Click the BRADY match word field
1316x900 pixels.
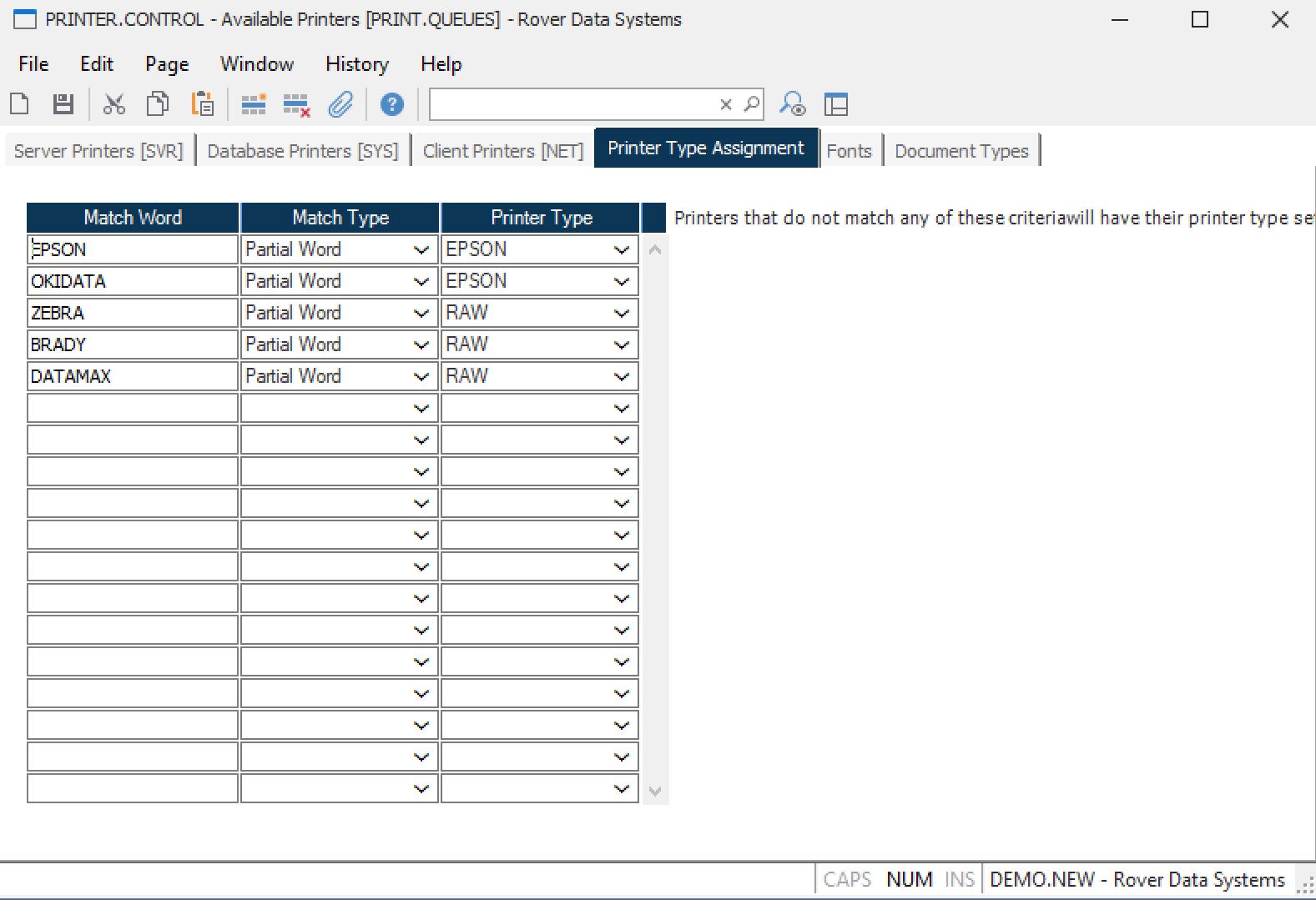(x=132, y=345)
